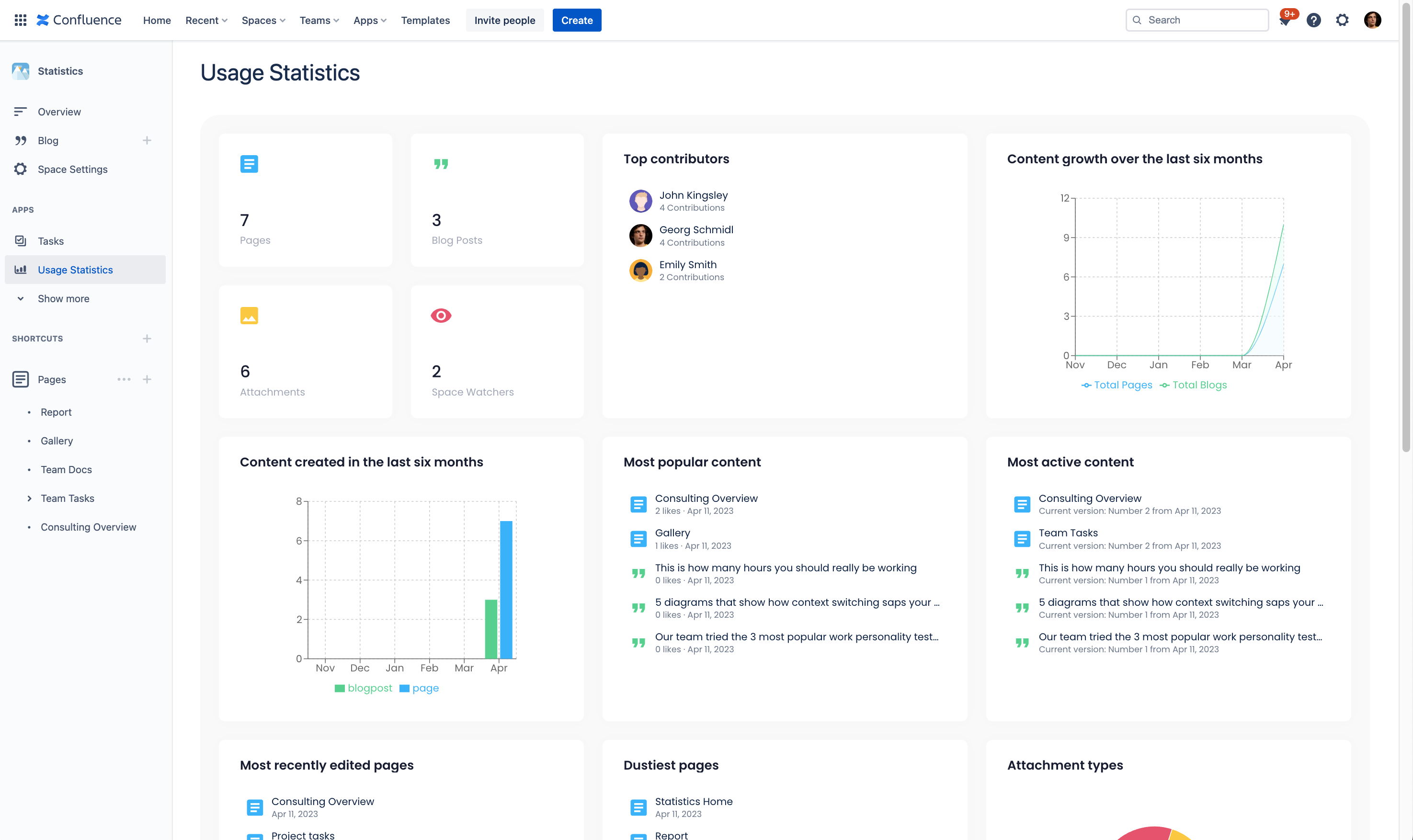Click the Blog quote icon in sidebar
This screenshot has height=840, width=1413.
21,140
